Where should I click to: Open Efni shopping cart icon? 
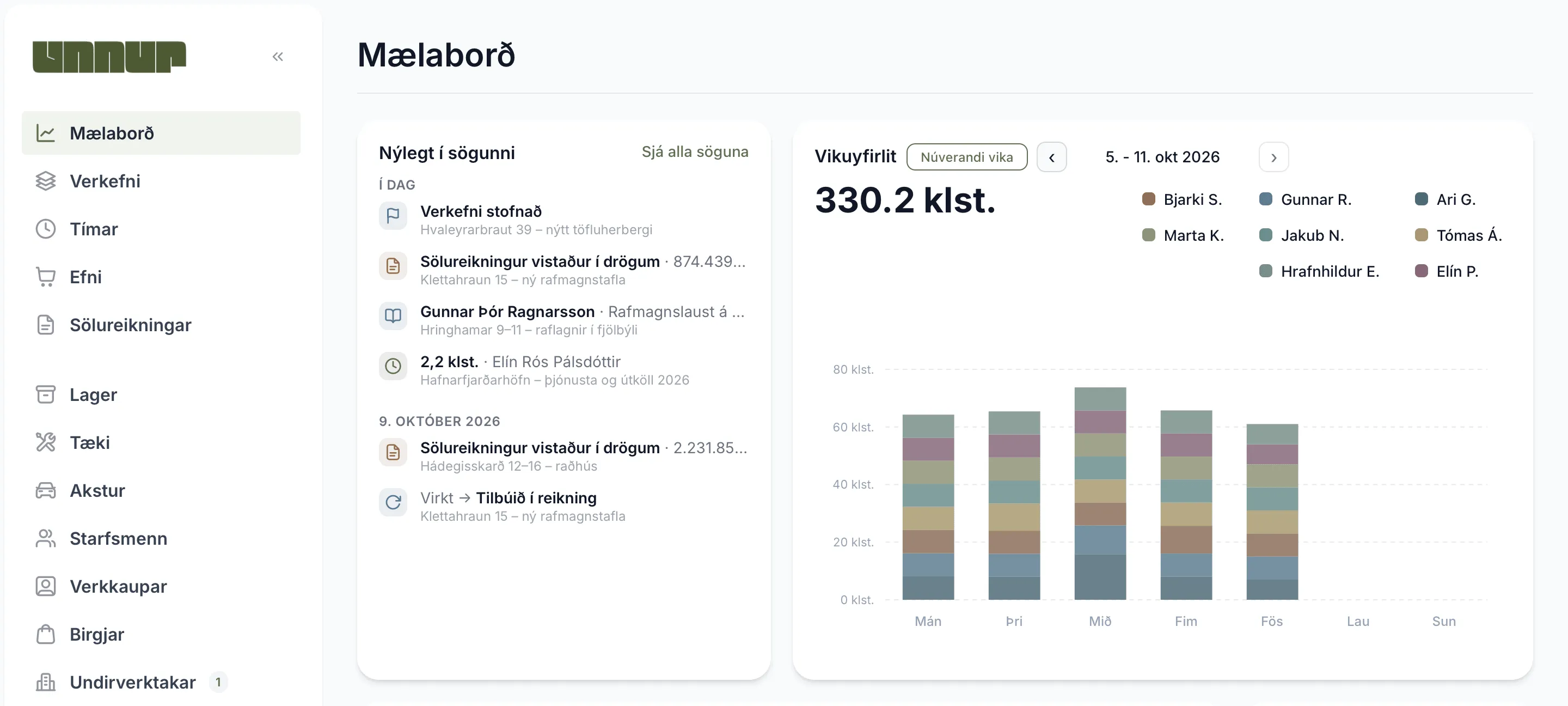[46, 277]
